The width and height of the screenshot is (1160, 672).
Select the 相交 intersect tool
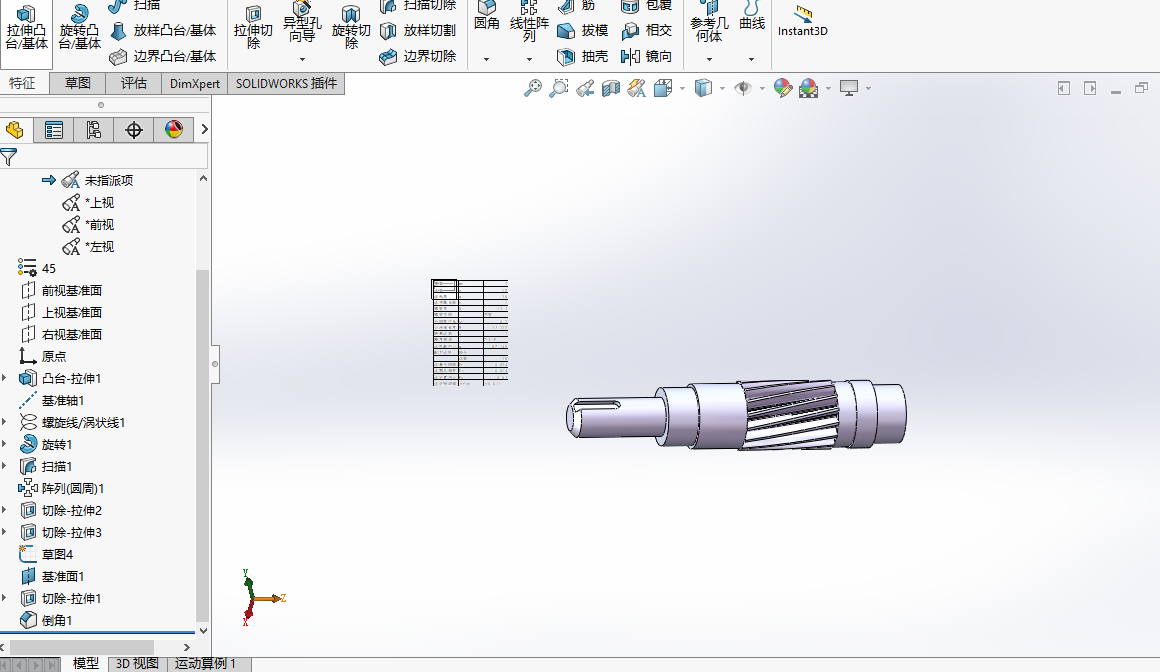coord(647,30)
